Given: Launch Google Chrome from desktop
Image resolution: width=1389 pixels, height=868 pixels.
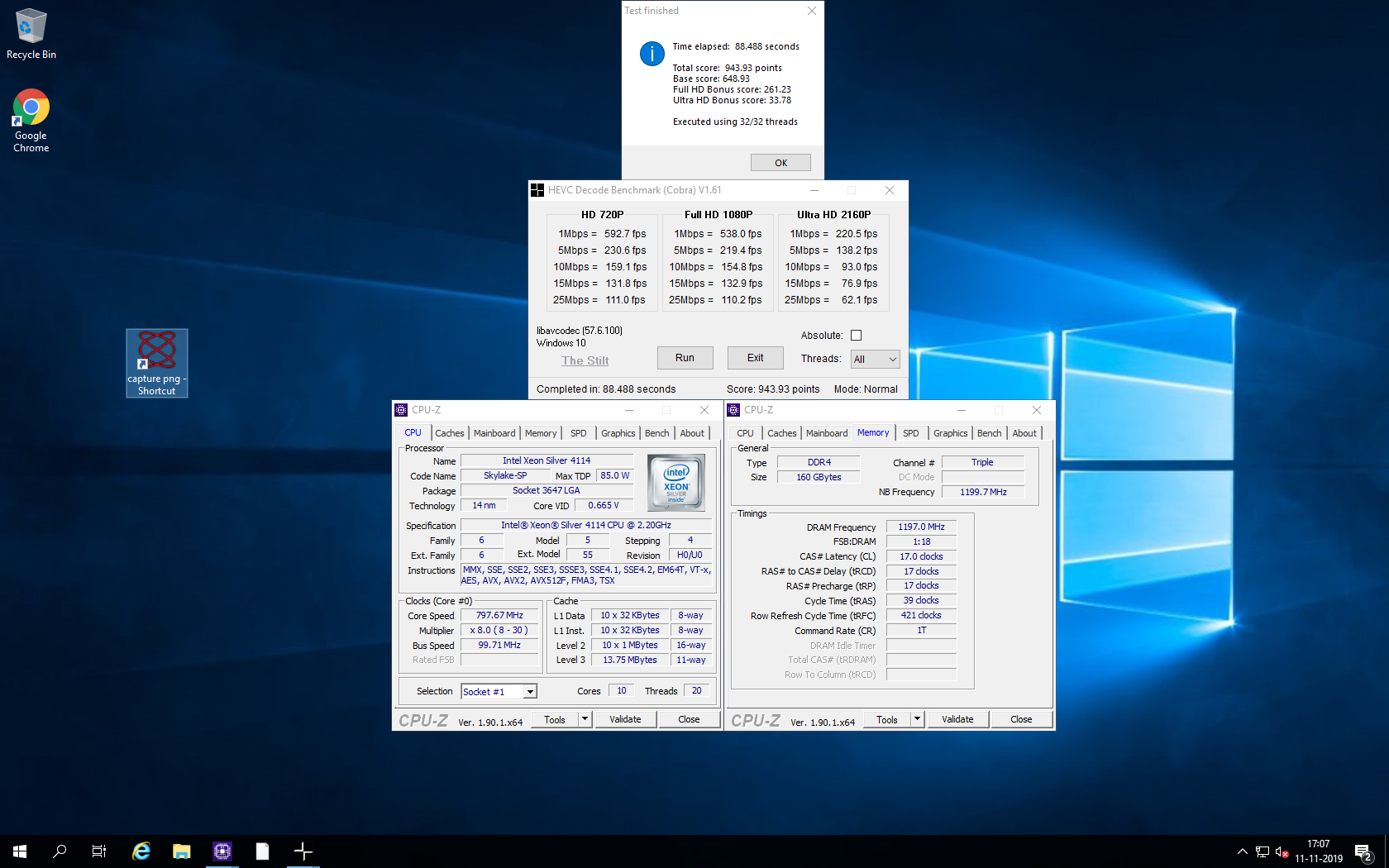Looking at the screenshot, I should click(x=31, y=121).
